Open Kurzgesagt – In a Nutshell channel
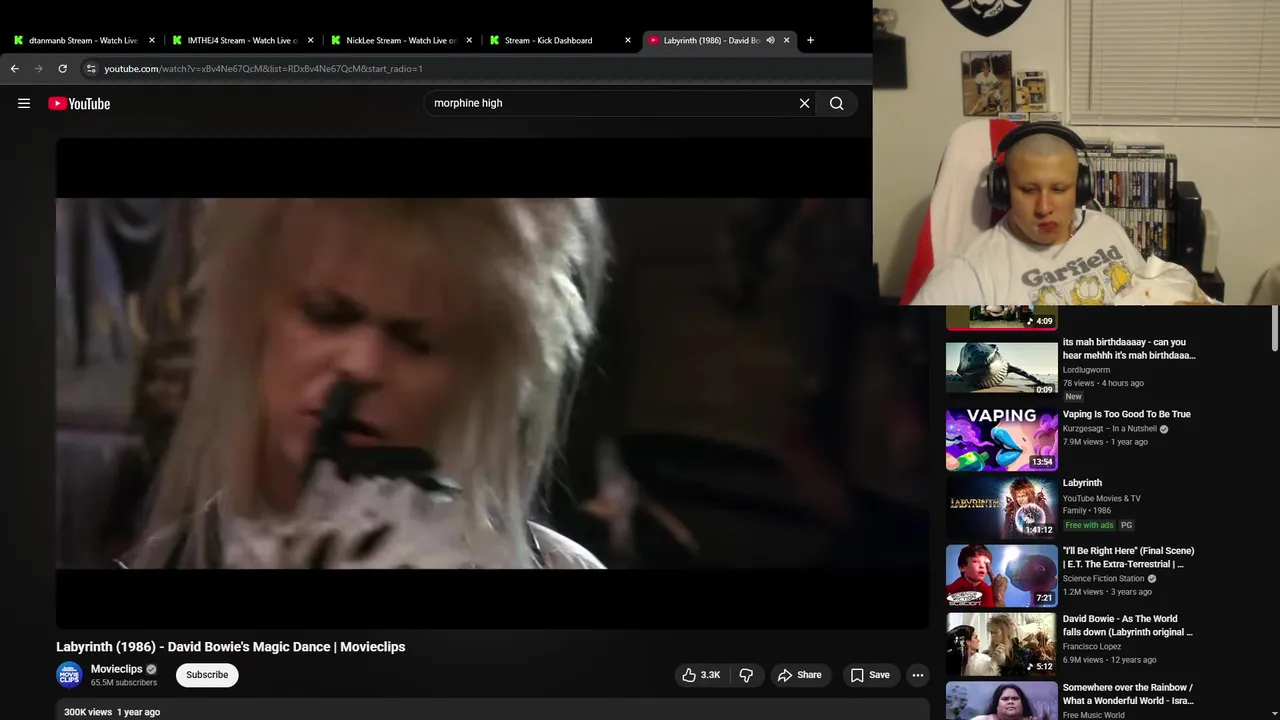Screen dimensions: 1280x720 [x=1109, y=429]
